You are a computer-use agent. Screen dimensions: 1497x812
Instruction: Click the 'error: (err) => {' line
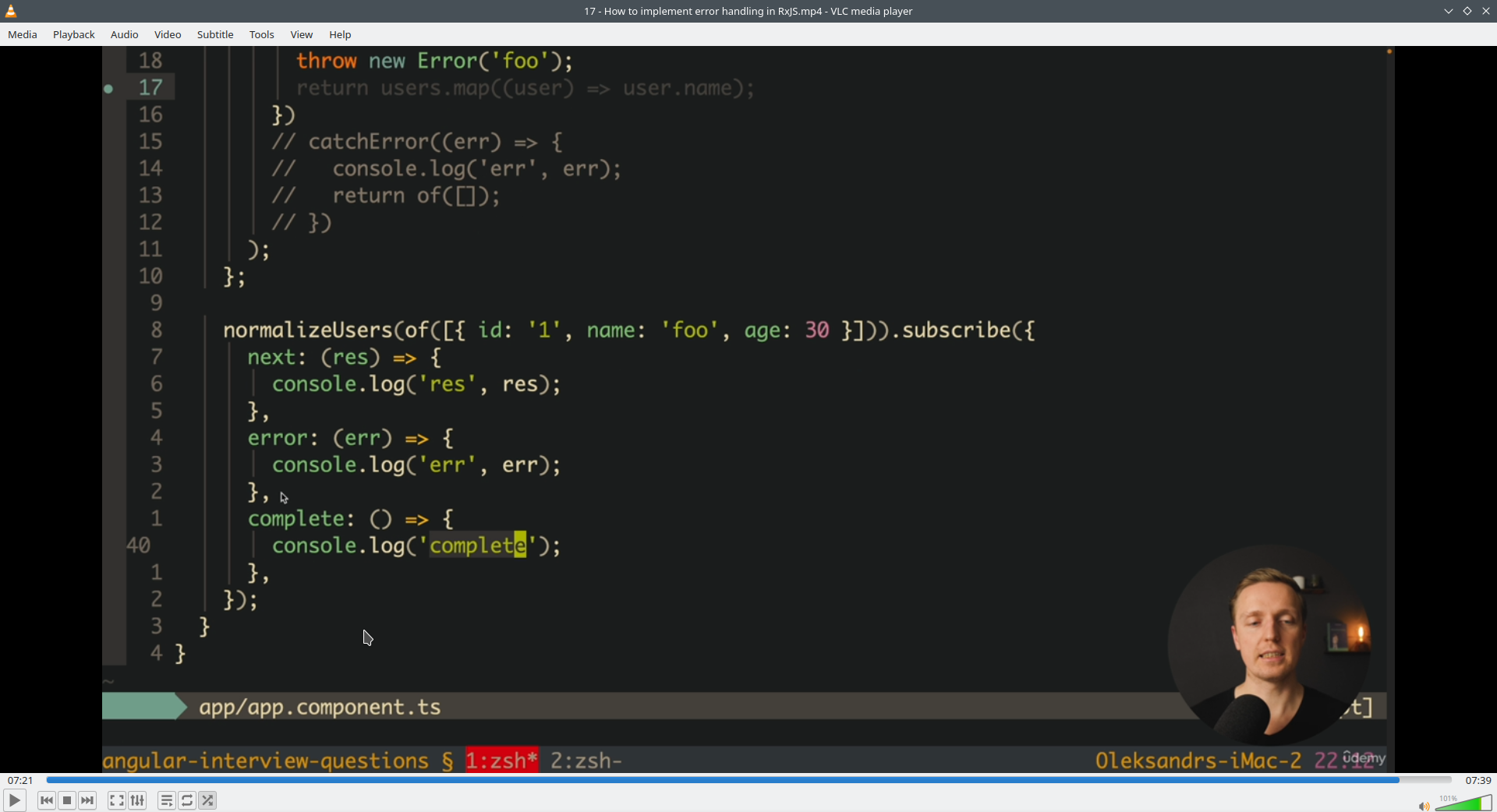[351, 438]
